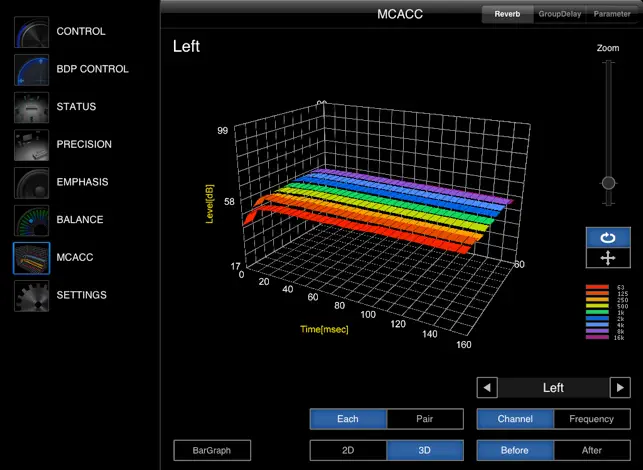Open the BDP CONTROL section icon

click(32, 70)
